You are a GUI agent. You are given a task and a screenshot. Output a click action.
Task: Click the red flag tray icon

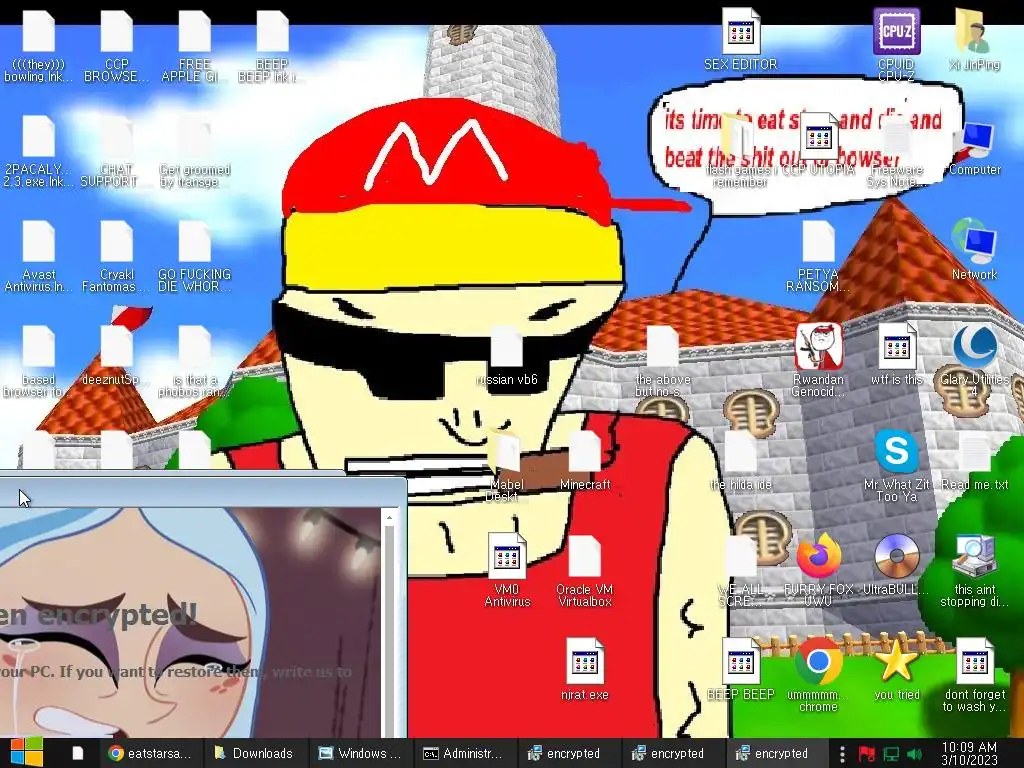pos(867,754)
